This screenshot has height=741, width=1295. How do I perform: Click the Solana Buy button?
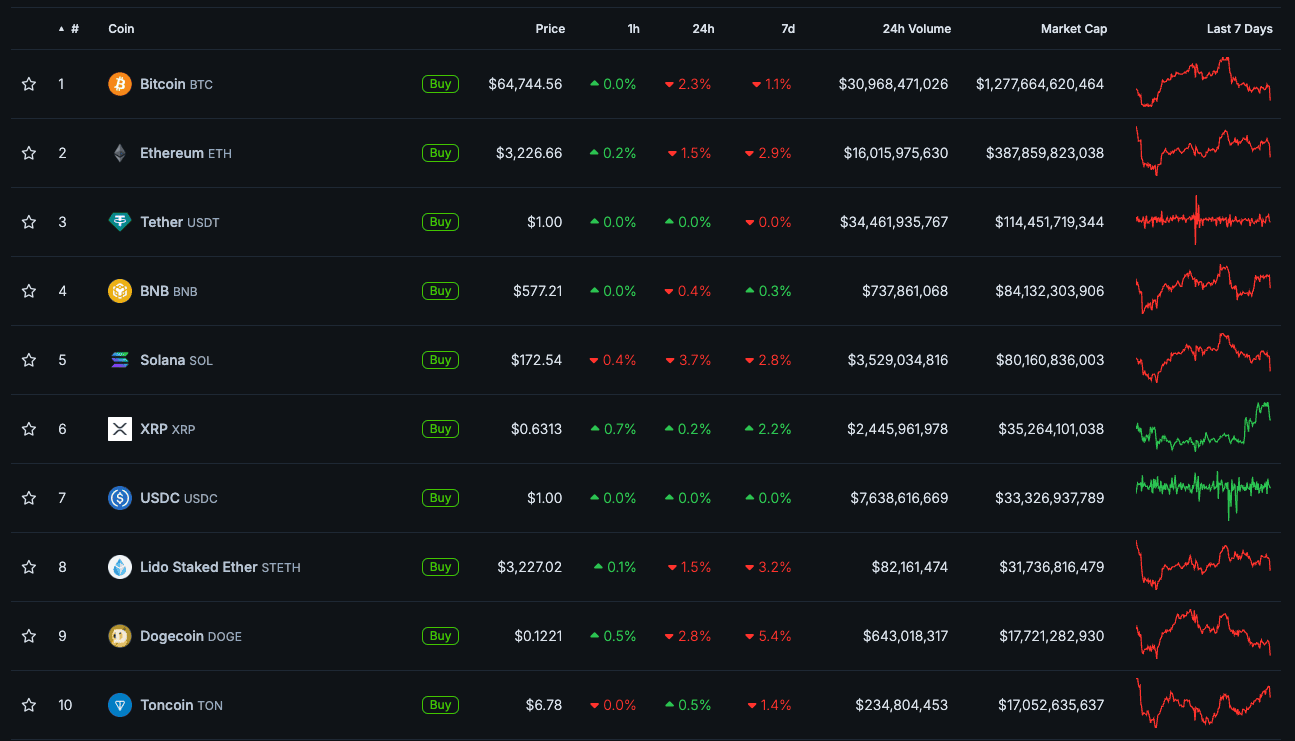point(440,360)
